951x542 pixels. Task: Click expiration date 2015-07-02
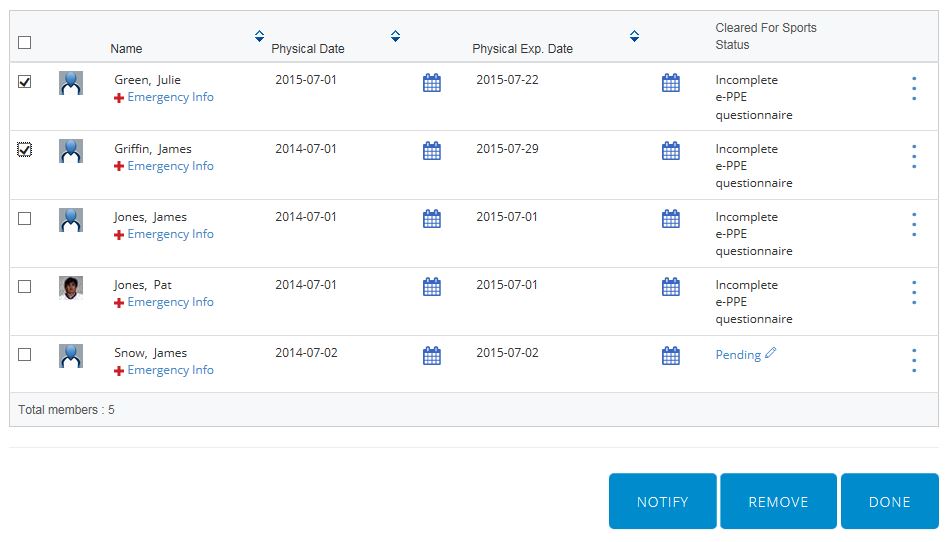[507, 352]
